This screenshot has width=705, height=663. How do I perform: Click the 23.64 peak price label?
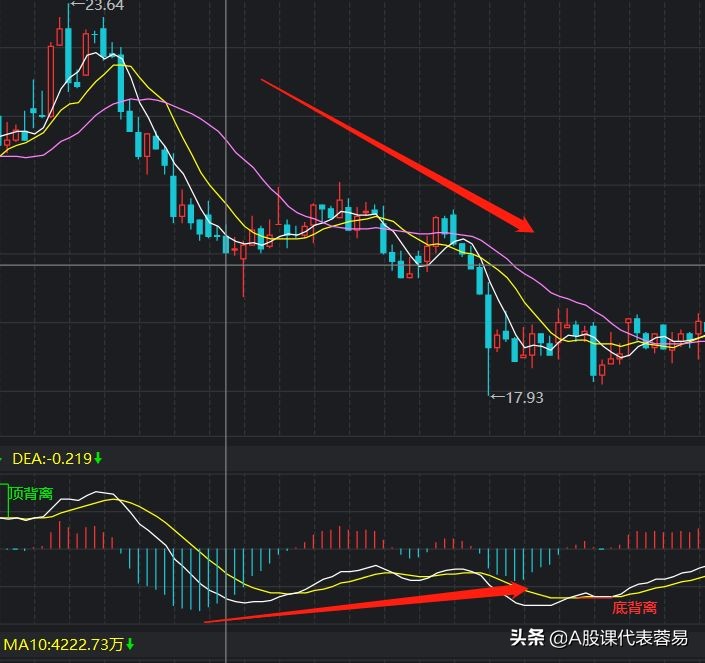coord(105,6)
